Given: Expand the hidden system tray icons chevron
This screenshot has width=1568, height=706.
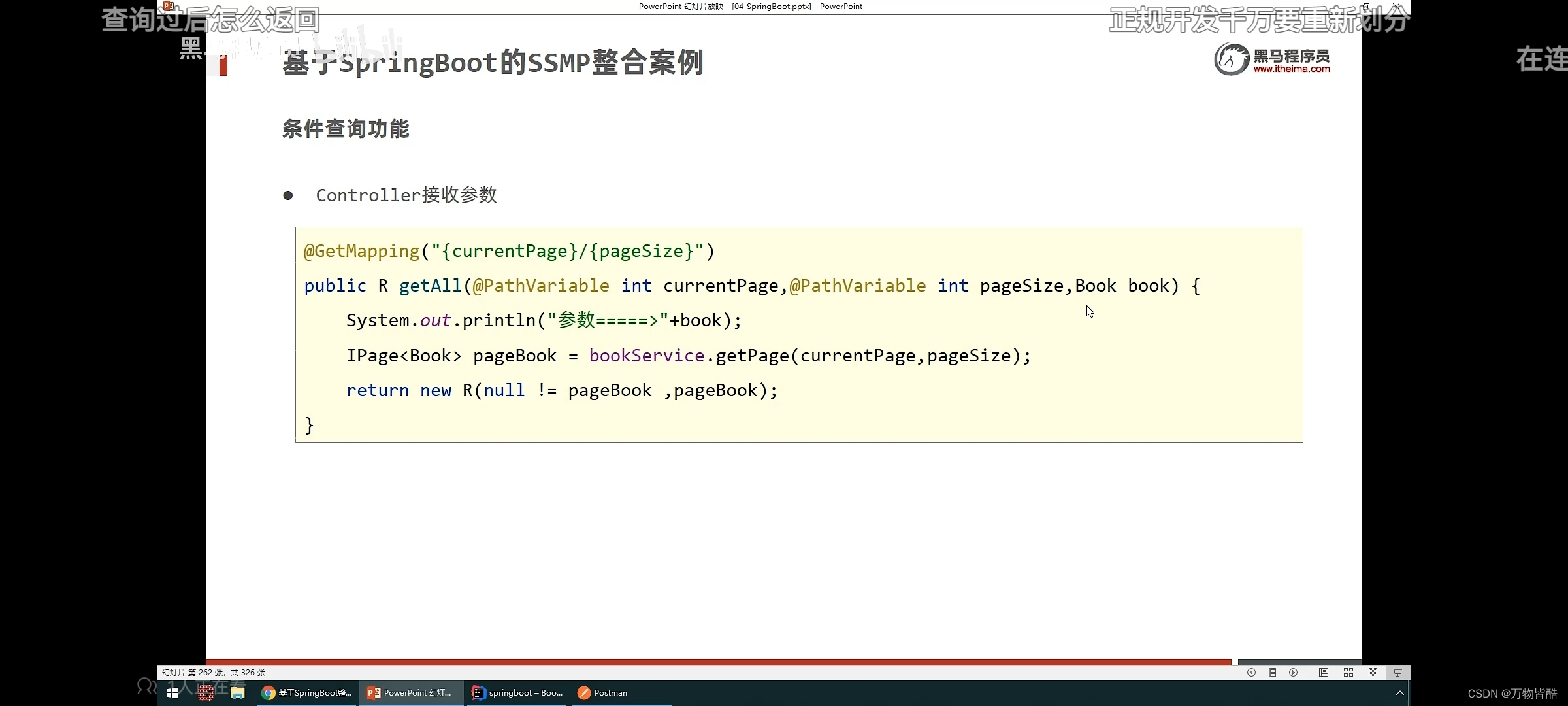Looking at the screenshot, I should coord(1399,692).
